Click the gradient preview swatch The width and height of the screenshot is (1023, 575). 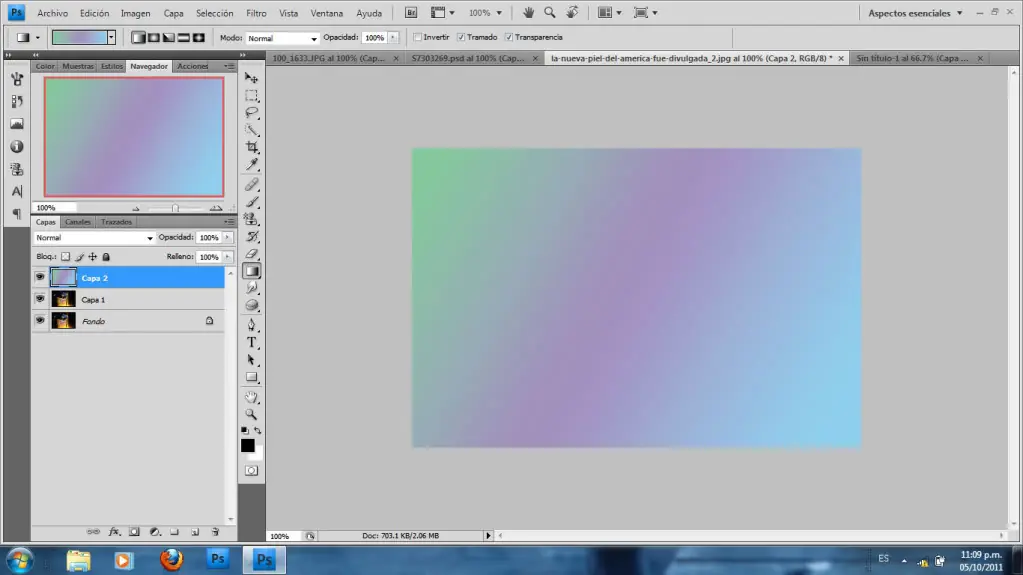click(x=80, y=37)
